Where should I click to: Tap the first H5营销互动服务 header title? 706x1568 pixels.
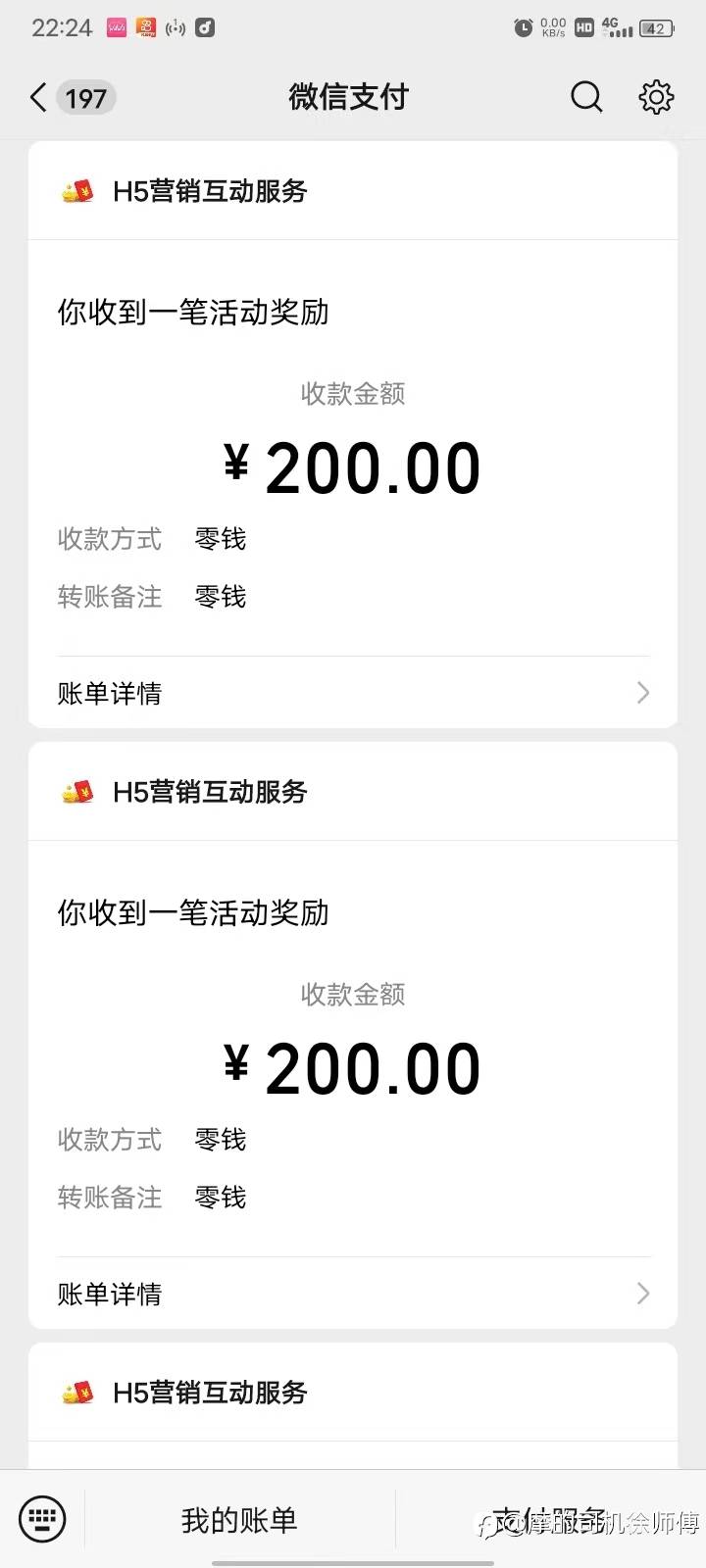click(210, 190)
